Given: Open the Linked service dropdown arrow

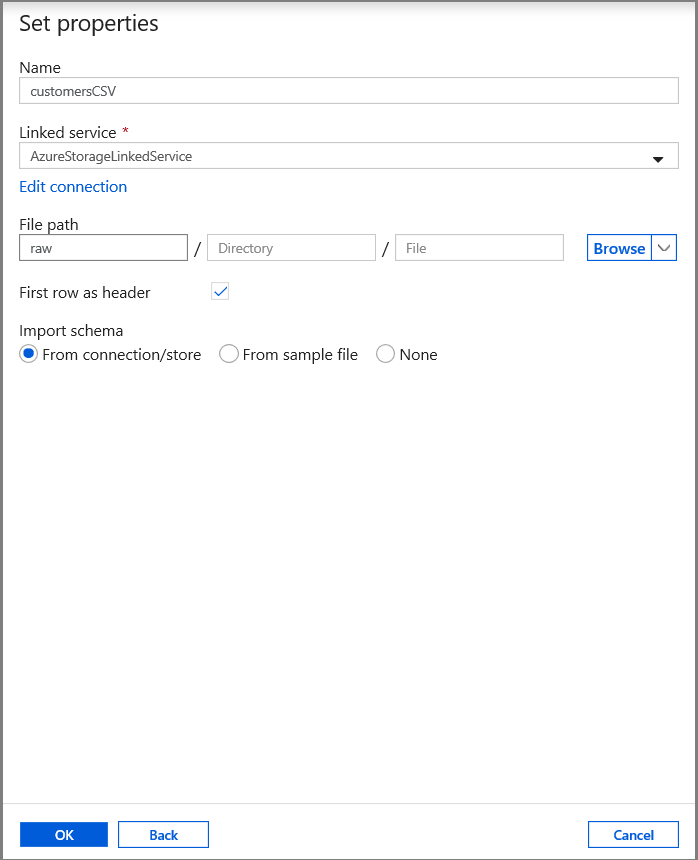Looking at the screenshot, I should coord(658,158).
